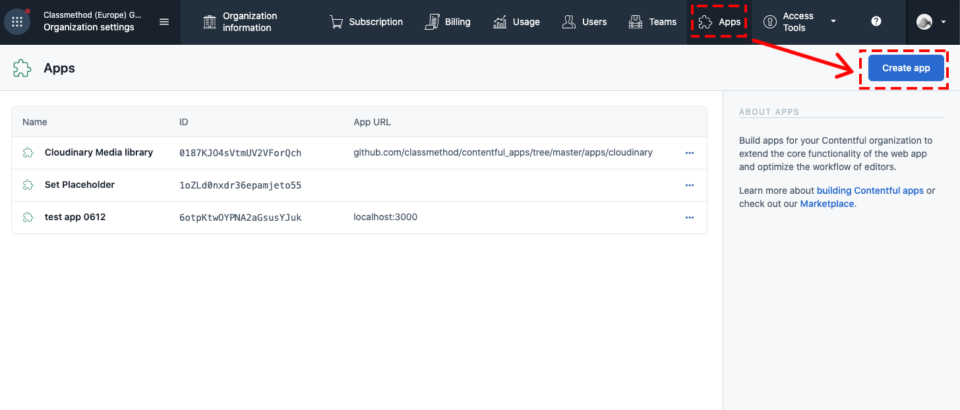The height and width of the screenshot is (410, 960).
Task: Click the hamburger menu next to Organization settings
Action: 164,22
